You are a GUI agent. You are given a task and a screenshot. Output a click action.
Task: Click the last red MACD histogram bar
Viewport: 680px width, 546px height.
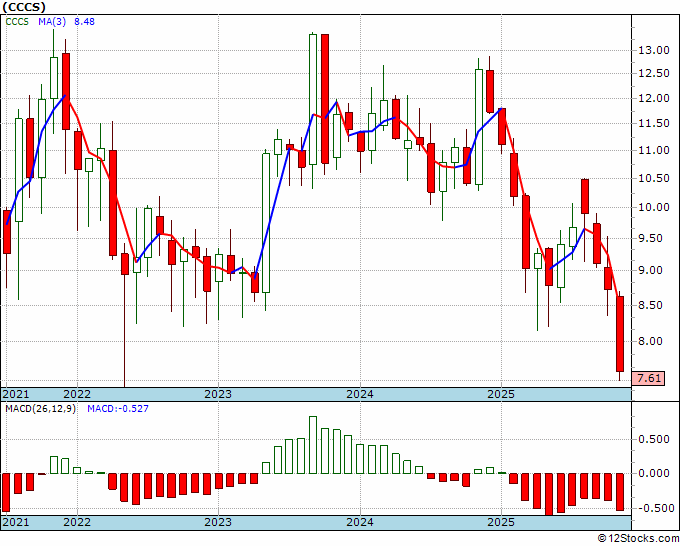(x=620, y=492)
